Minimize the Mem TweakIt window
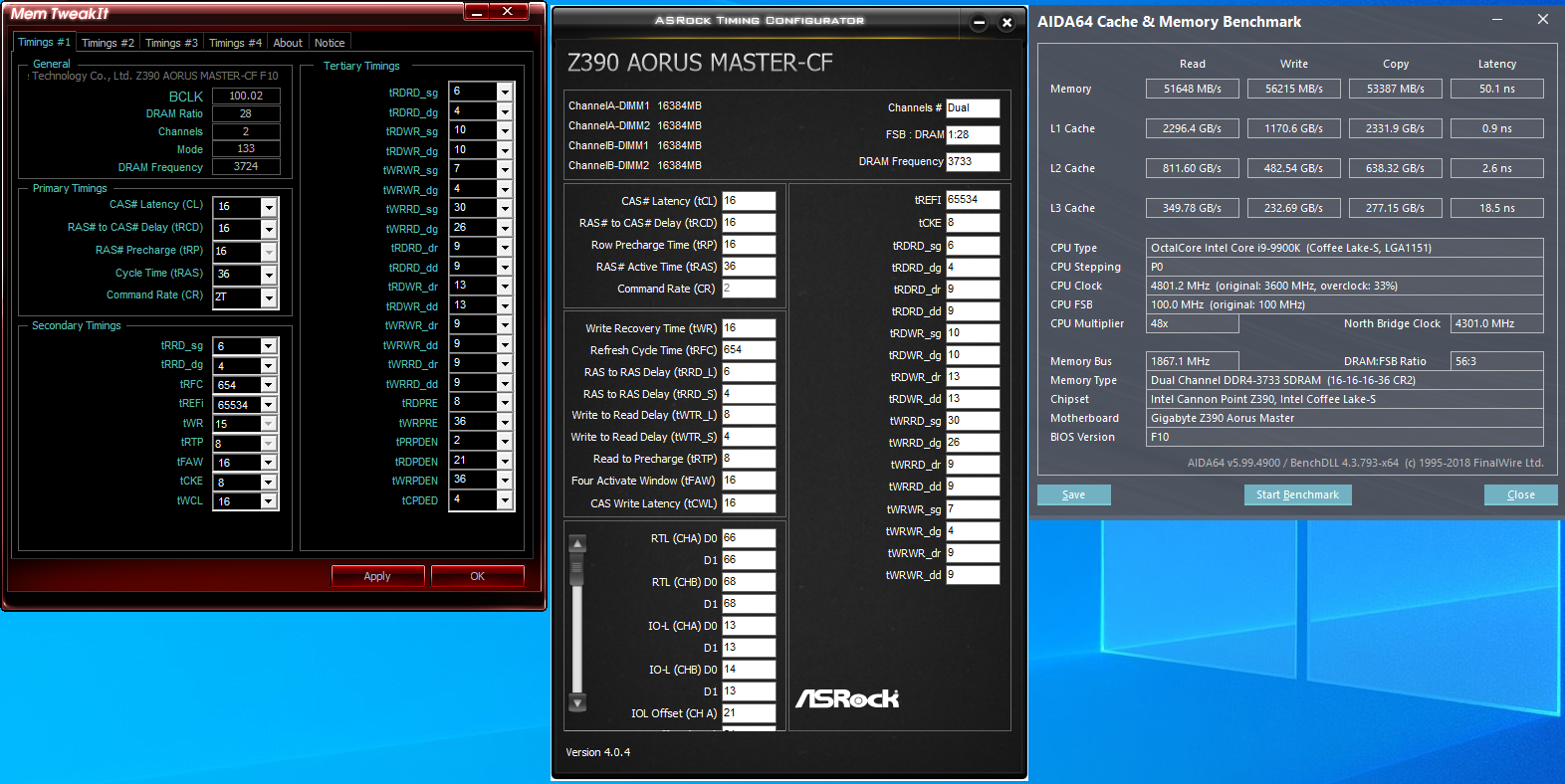Screen dimensions: 1565x784 477,12
